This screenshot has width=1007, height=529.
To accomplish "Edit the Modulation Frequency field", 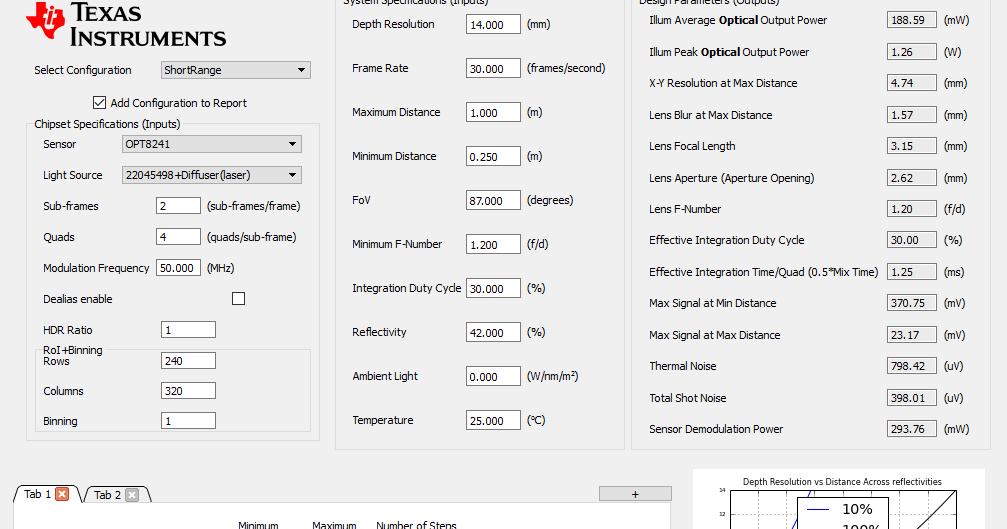I will 179,268.
